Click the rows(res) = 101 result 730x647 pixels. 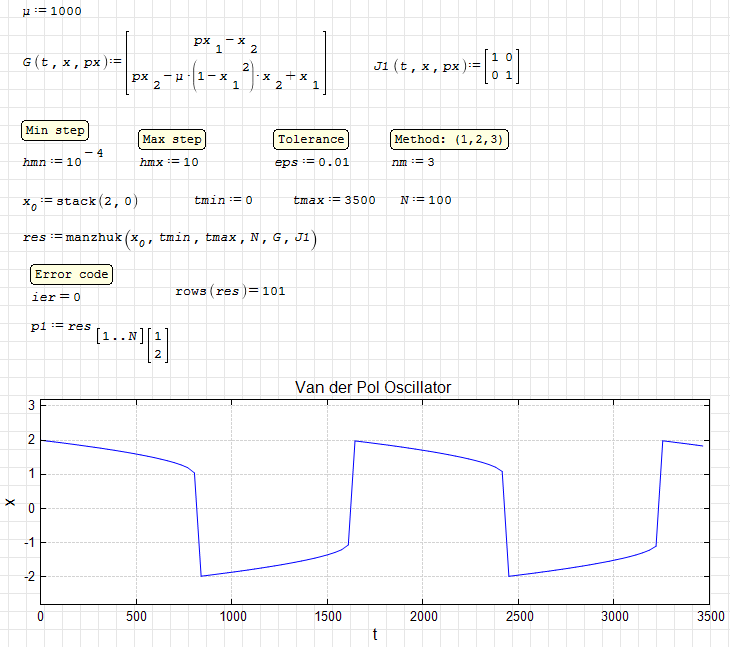[230, 292]
